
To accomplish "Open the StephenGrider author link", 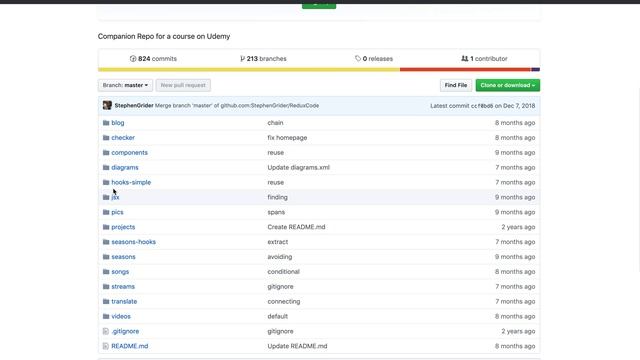I will pos(134,105).
